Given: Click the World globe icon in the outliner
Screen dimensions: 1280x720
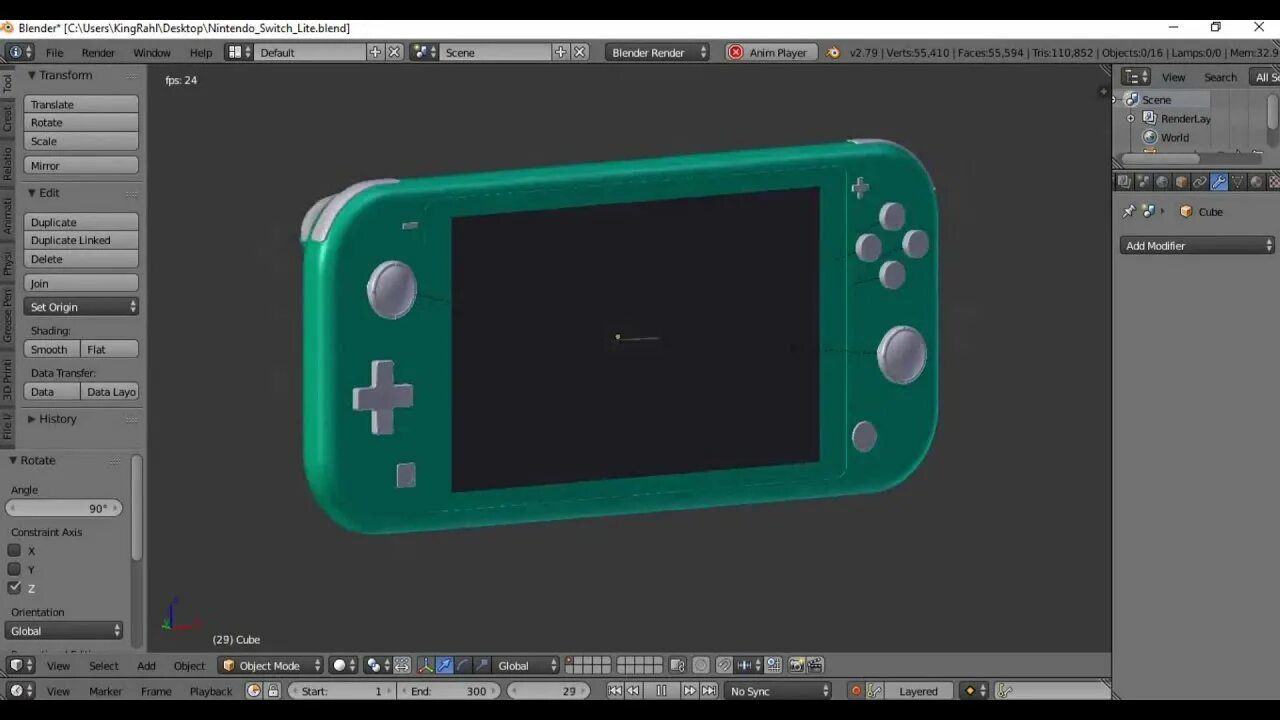Looking at the screenshot, I should click(1150, 137).
